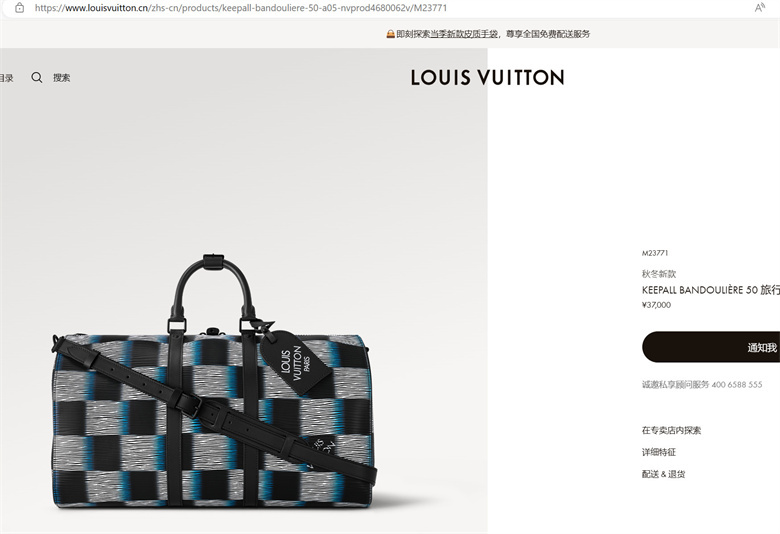The image size is (780, 534).
Task: Click the site security lock icon
Action: pyautogui.click(x=19, y=8)
